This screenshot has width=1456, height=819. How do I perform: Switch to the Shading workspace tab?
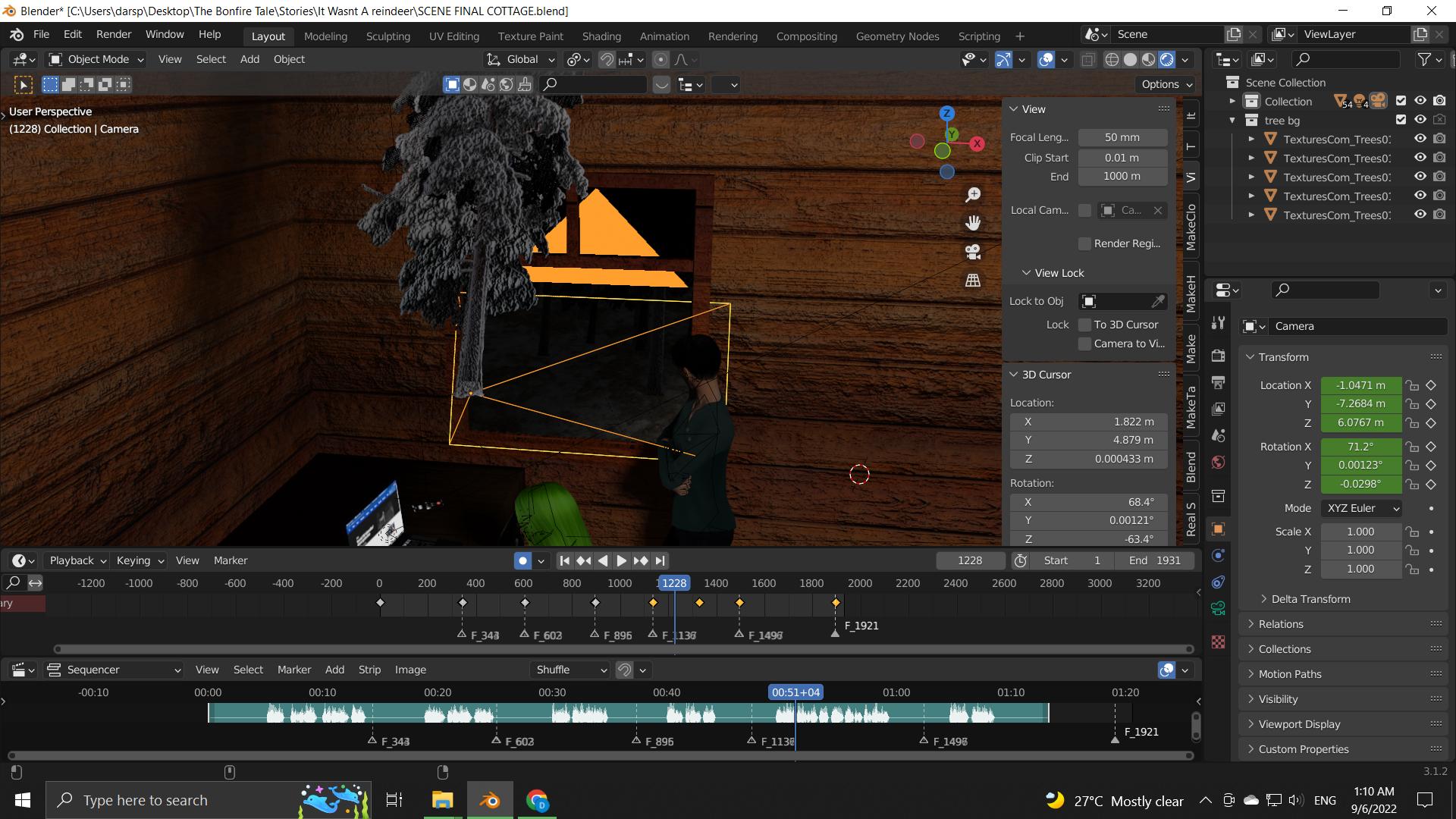tap(601, 36)
